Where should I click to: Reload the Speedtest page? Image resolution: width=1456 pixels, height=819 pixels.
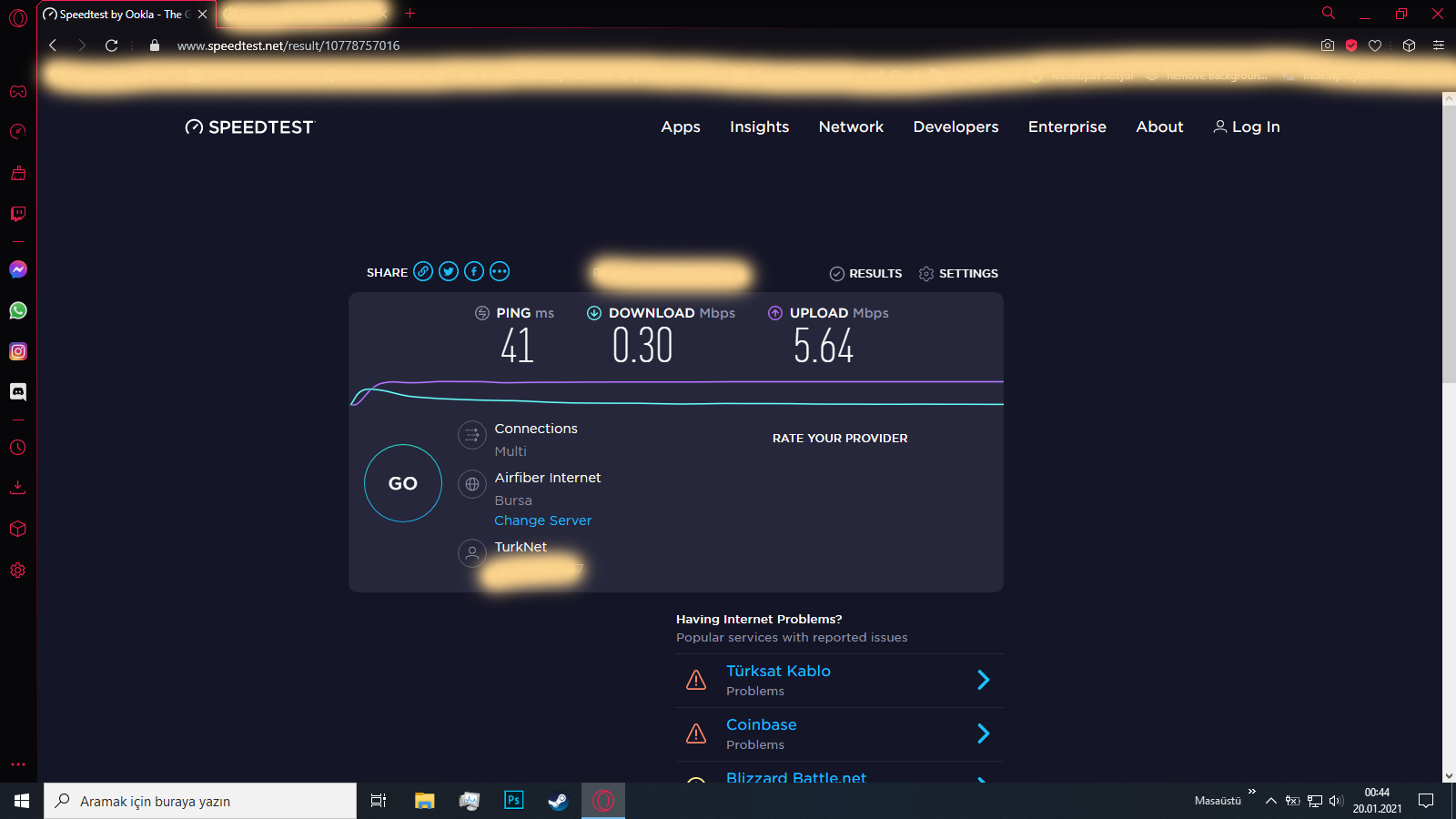click(x=112, y=45)
